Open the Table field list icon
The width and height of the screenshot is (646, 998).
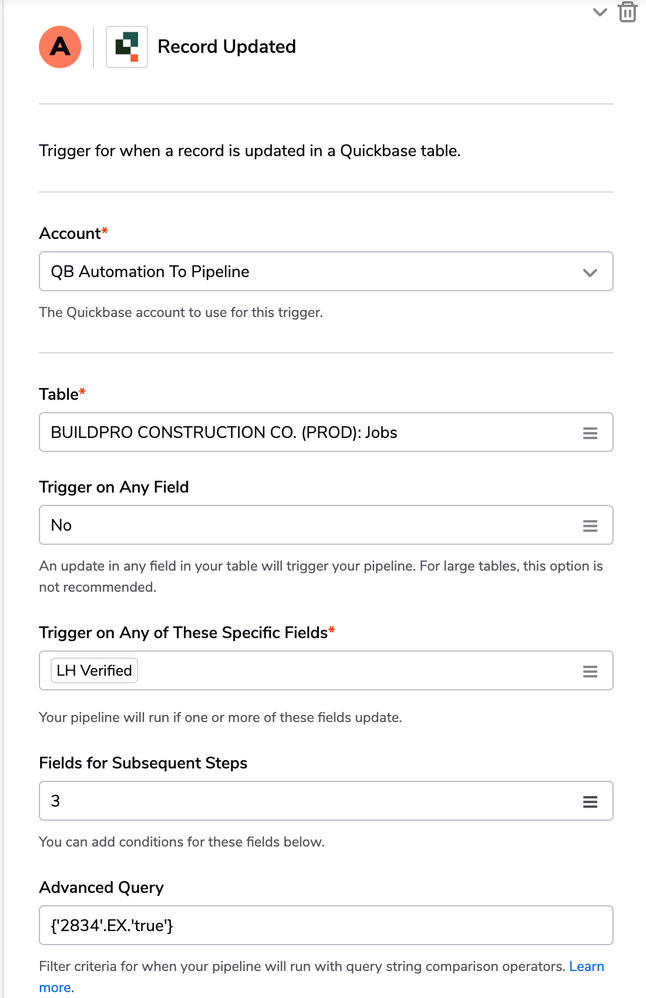[x=590, y=433]
